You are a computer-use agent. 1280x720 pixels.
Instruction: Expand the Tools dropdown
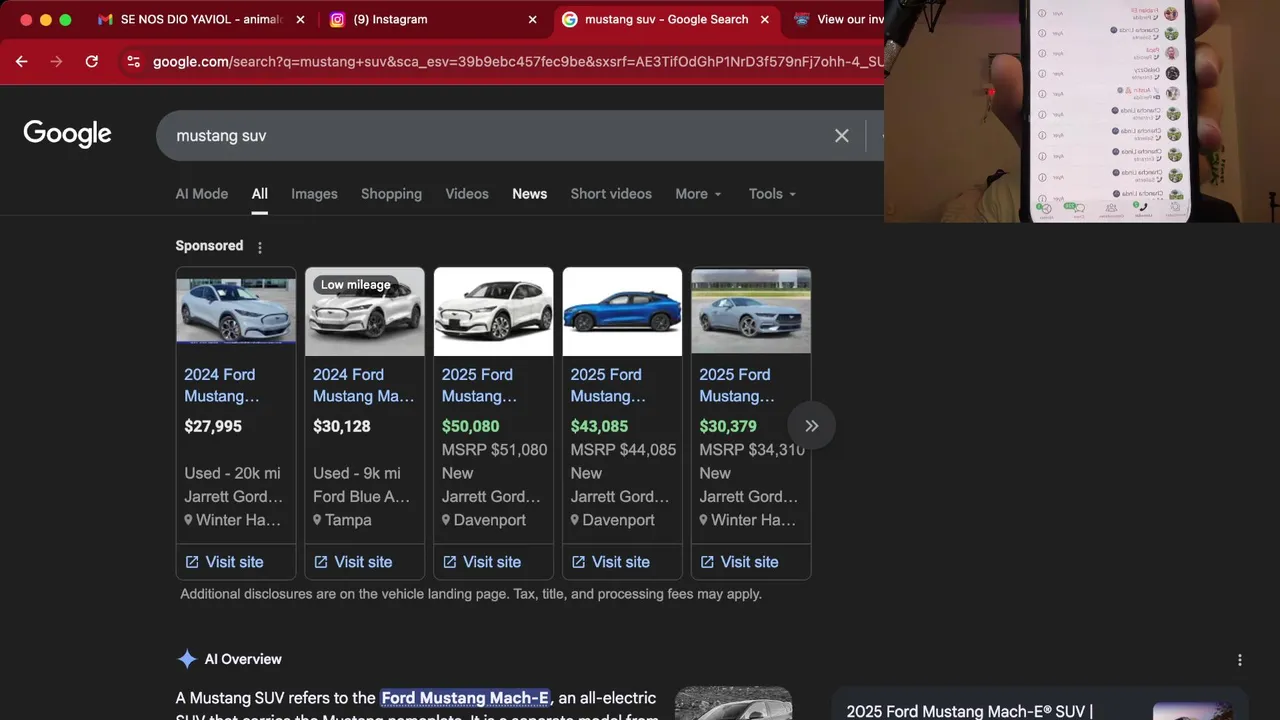(x=772, y=194)
